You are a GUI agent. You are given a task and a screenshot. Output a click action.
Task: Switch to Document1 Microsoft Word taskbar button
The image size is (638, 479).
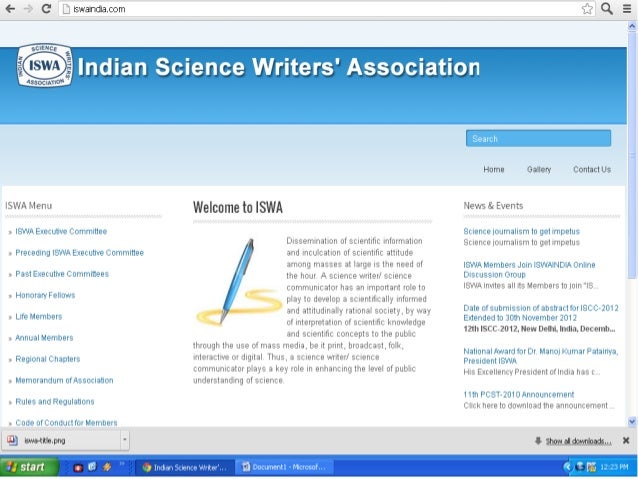[284, 467]
